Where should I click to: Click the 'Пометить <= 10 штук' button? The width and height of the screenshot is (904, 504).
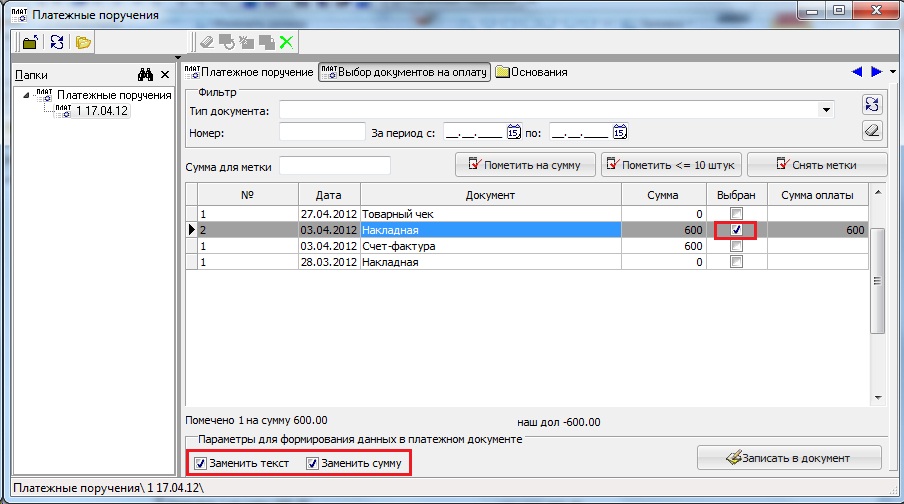(672, 165)
